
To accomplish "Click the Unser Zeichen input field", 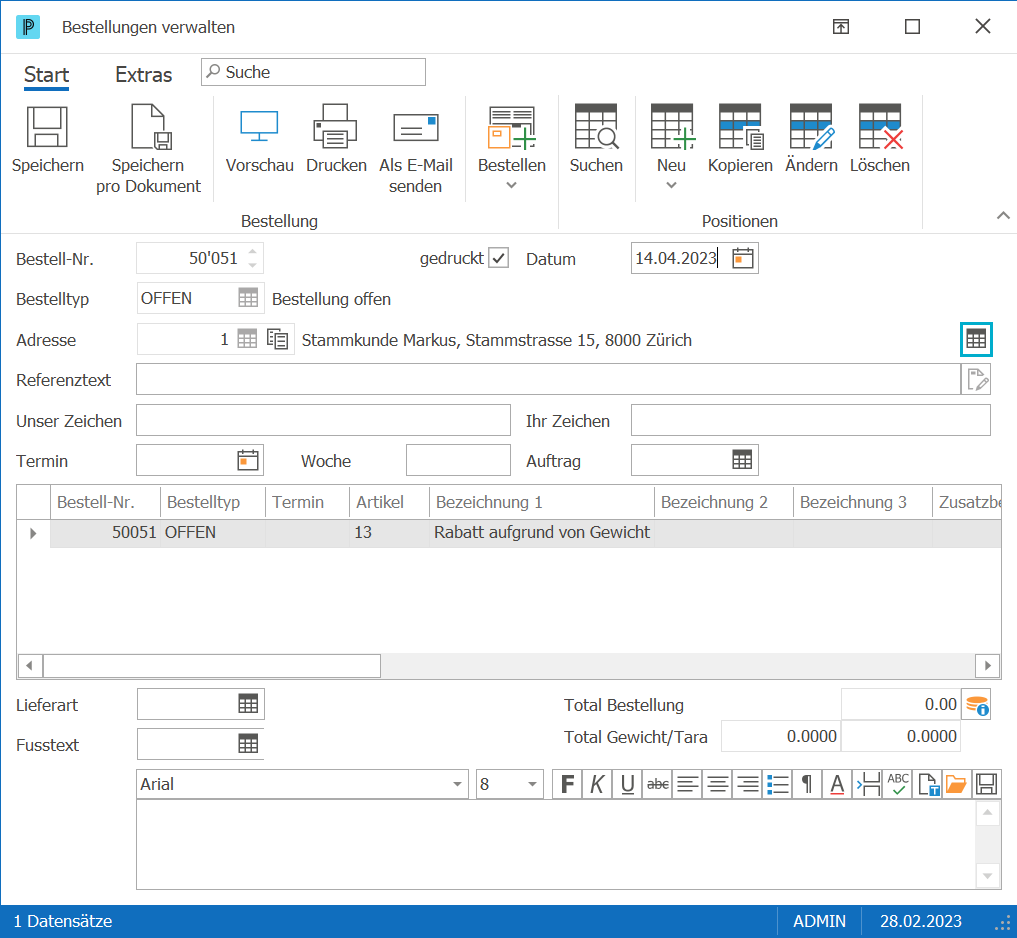I will pos(323,420).
